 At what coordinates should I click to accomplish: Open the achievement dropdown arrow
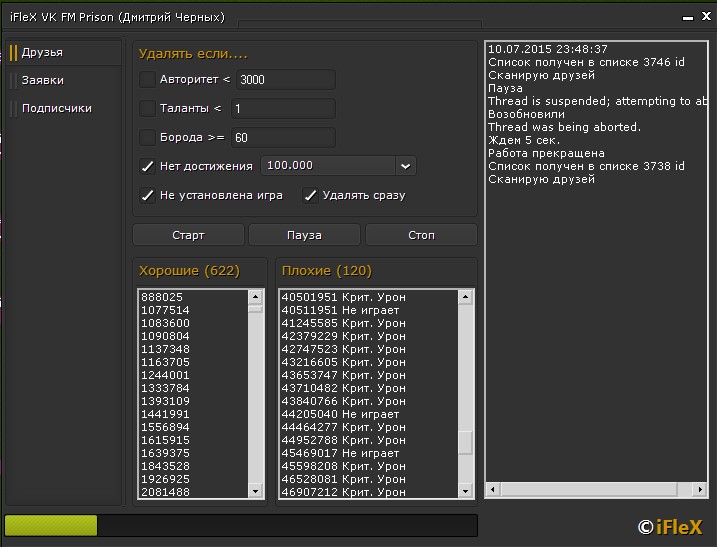[406, 166]
